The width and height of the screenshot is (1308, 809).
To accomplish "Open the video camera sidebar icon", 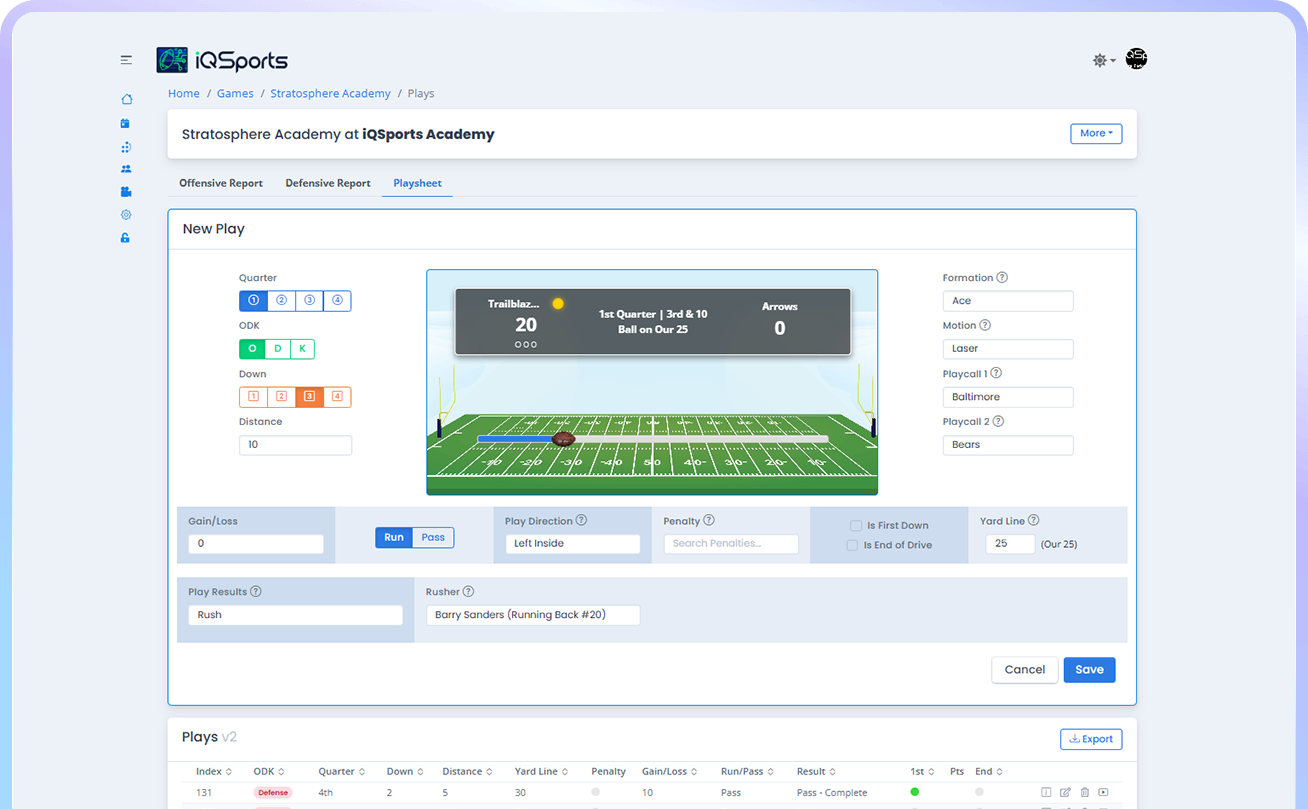I will (126, 192).
